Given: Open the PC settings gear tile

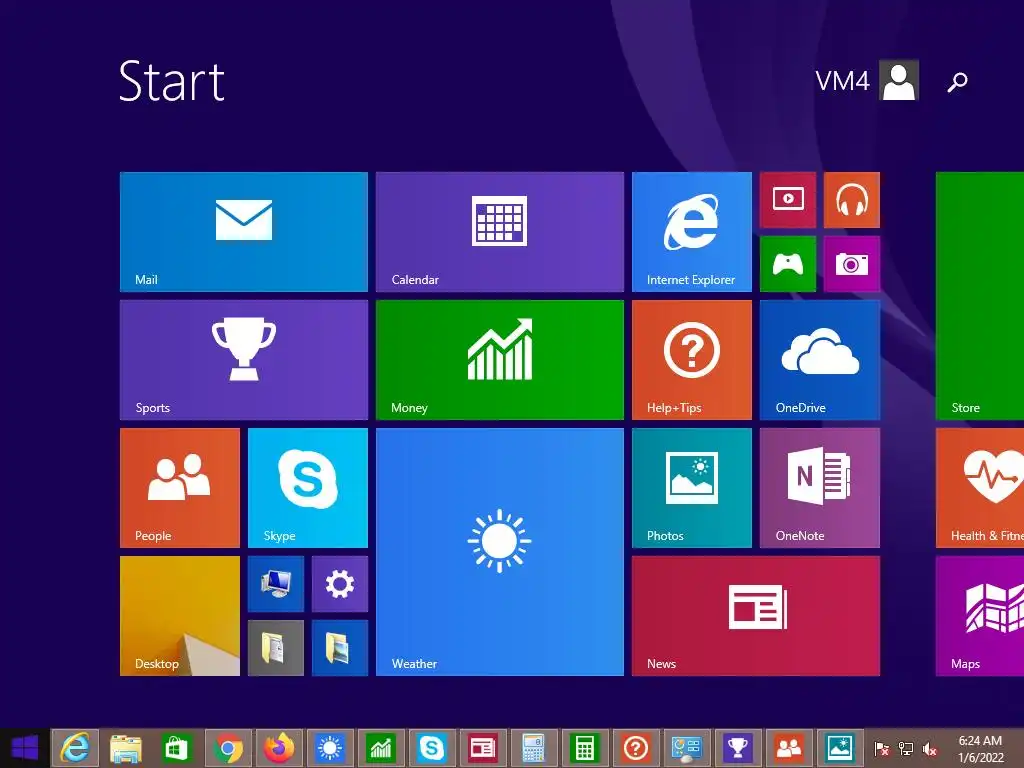Looking at the screenshot, I should coord(340,584).
